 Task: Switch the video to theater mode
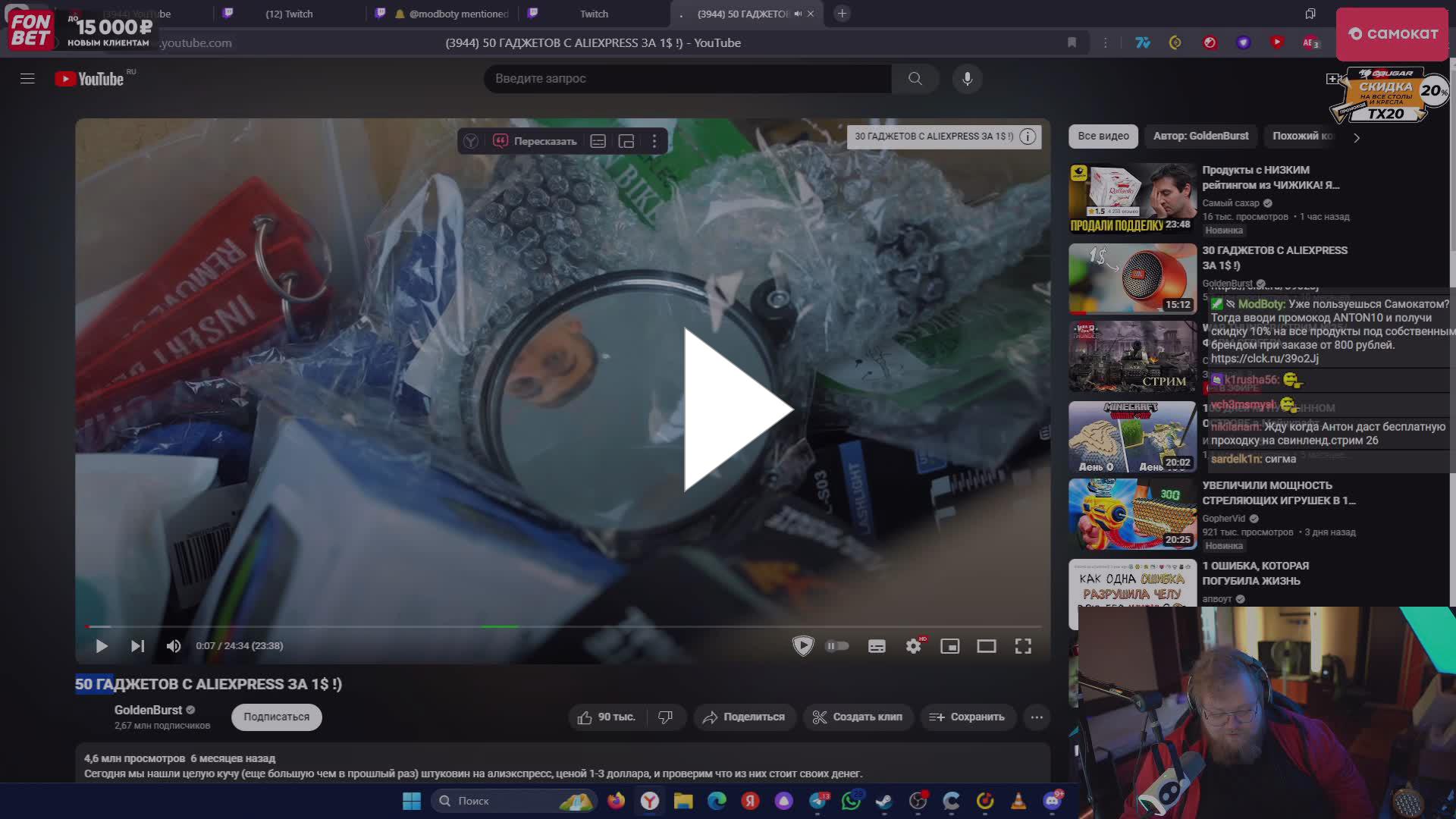click(x=987, y=646)
